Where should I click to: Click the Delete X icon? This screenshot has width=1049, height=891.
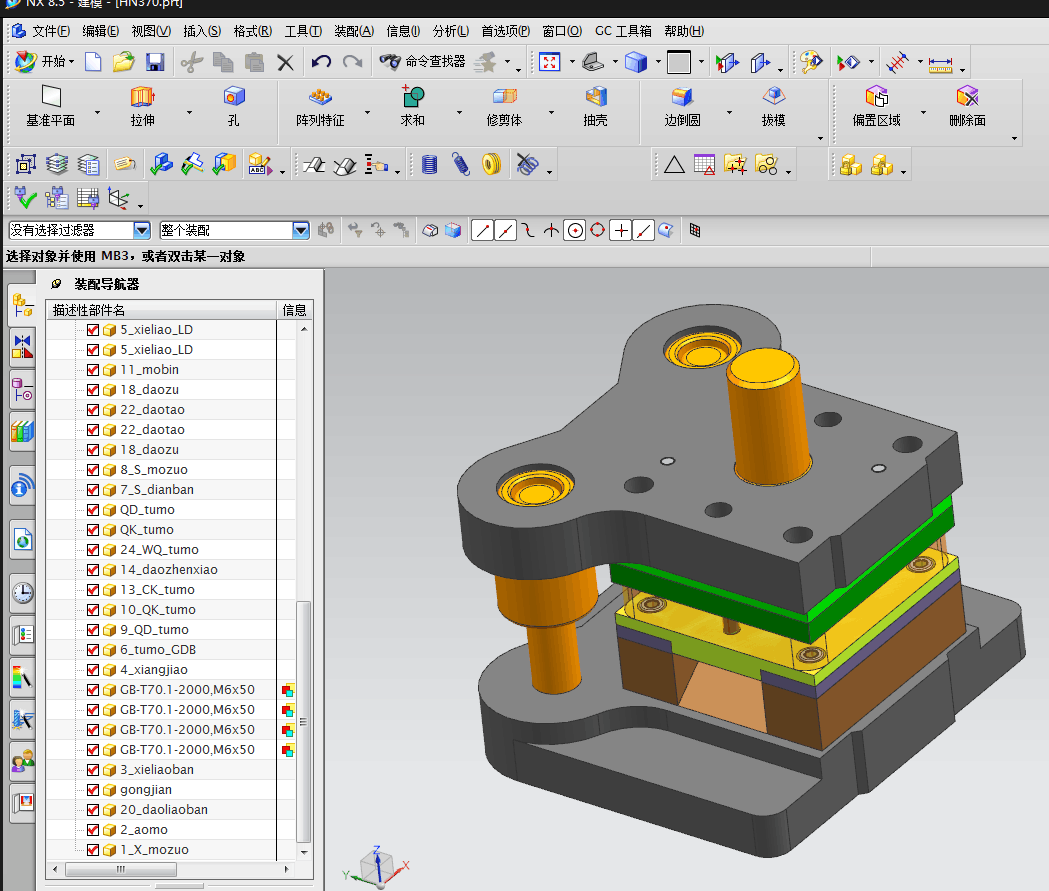tap(286, 62)
